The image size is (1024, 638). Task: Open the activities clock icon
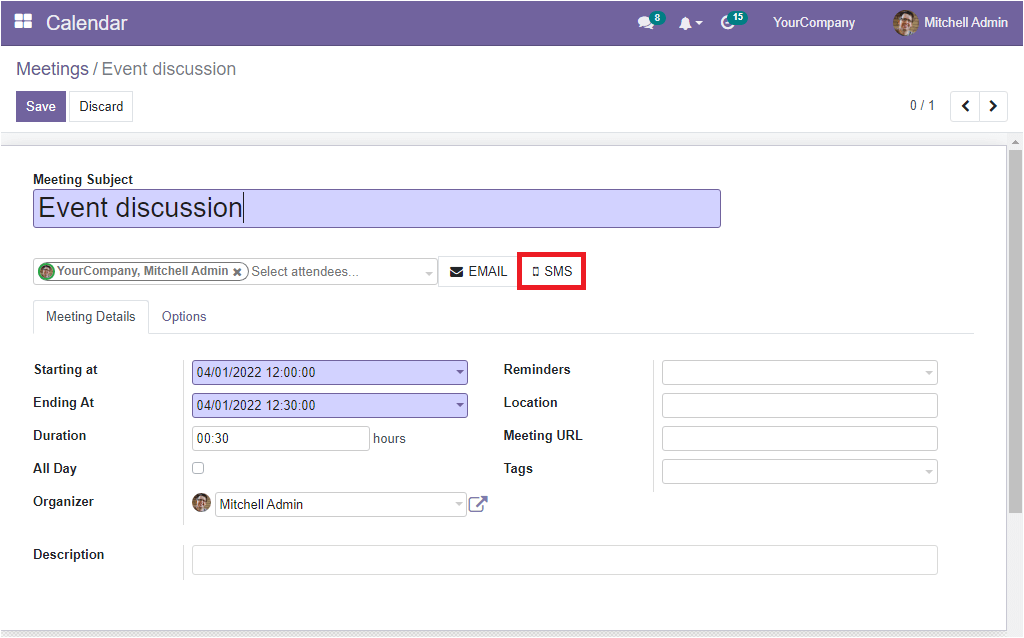click(728, 23)
